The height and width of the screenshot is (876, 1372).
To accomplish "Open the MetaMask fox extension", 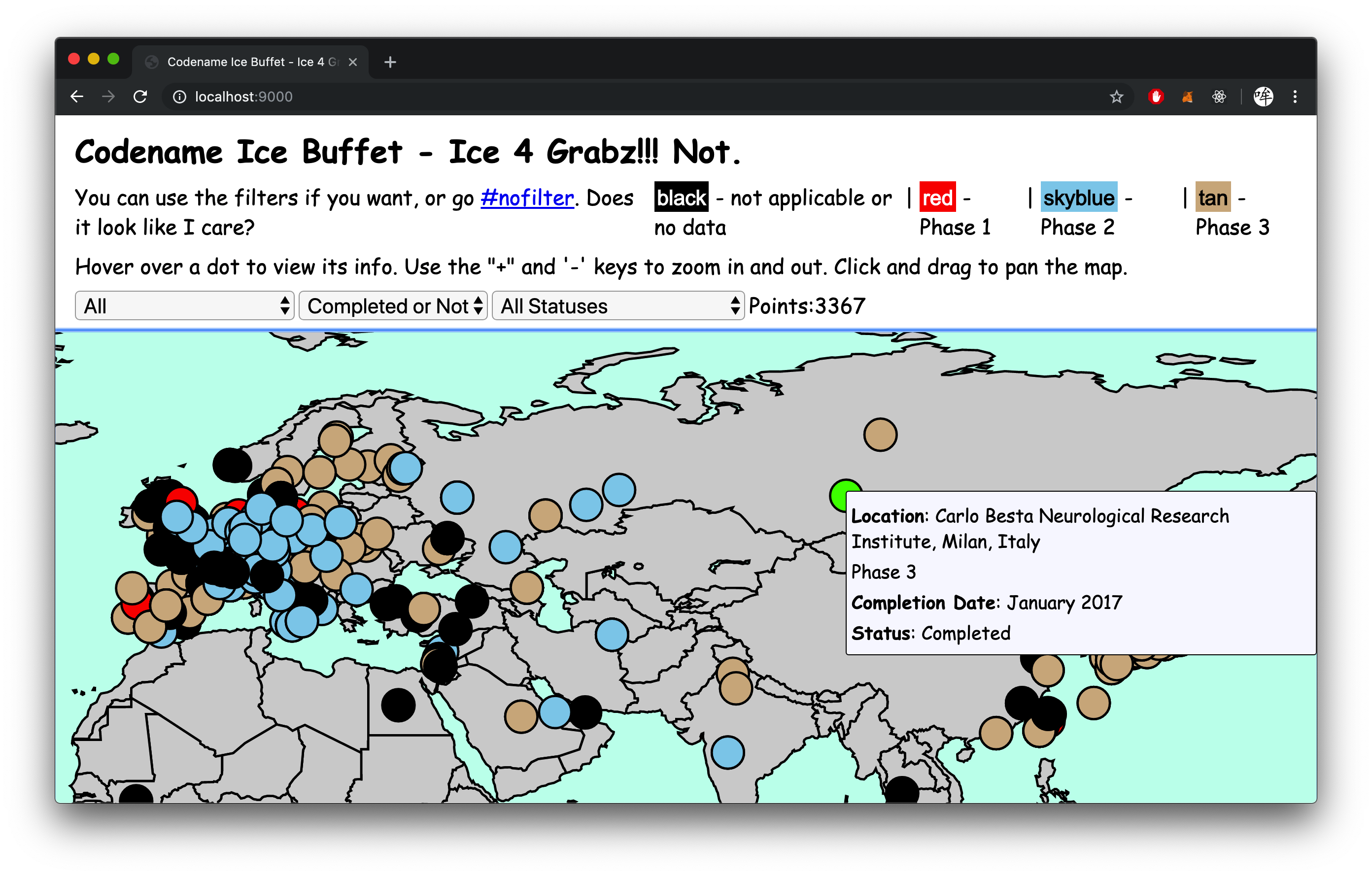I will click(1187, 97).
